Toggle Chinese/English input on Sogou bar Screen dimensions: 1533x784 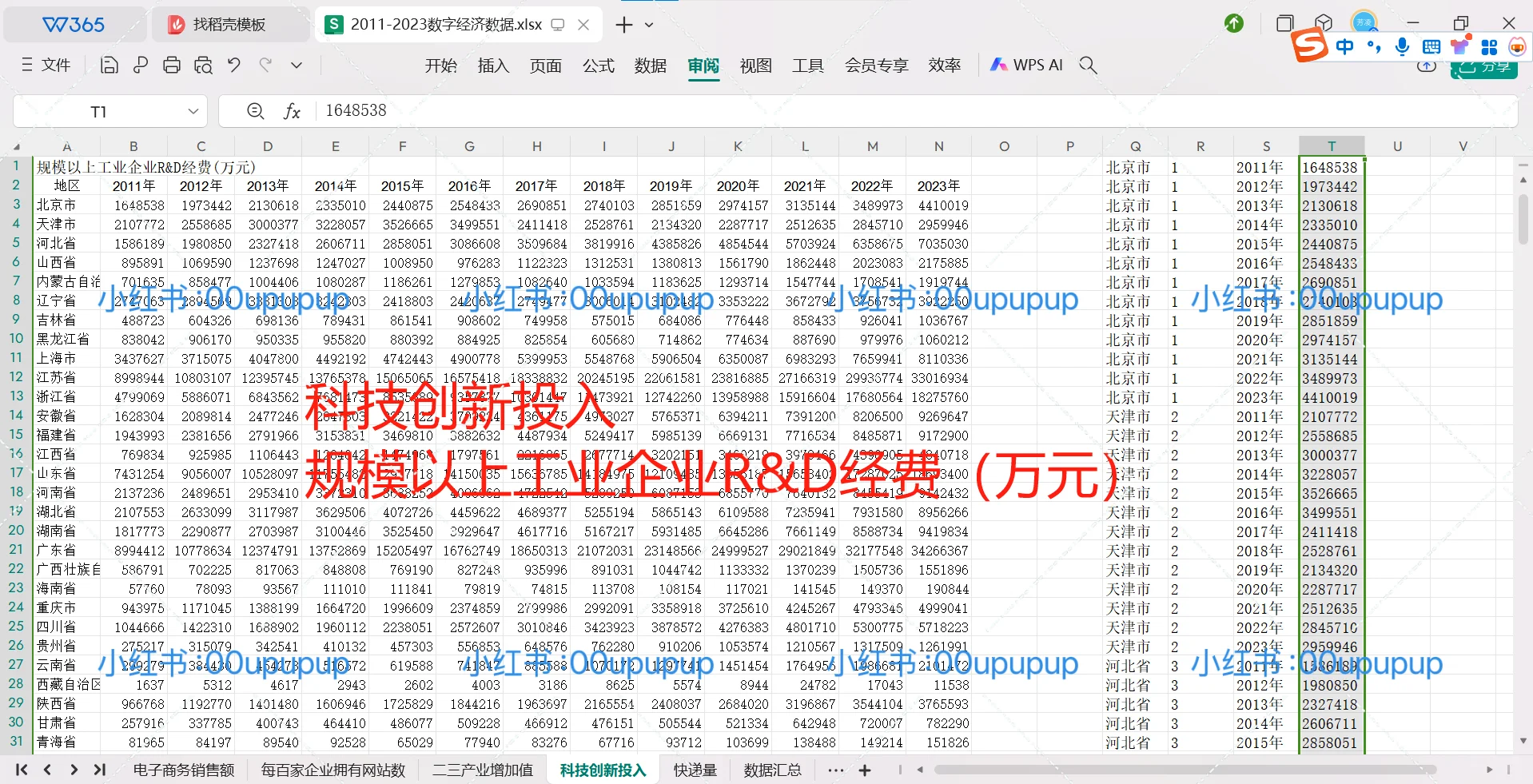[1345, 46]
